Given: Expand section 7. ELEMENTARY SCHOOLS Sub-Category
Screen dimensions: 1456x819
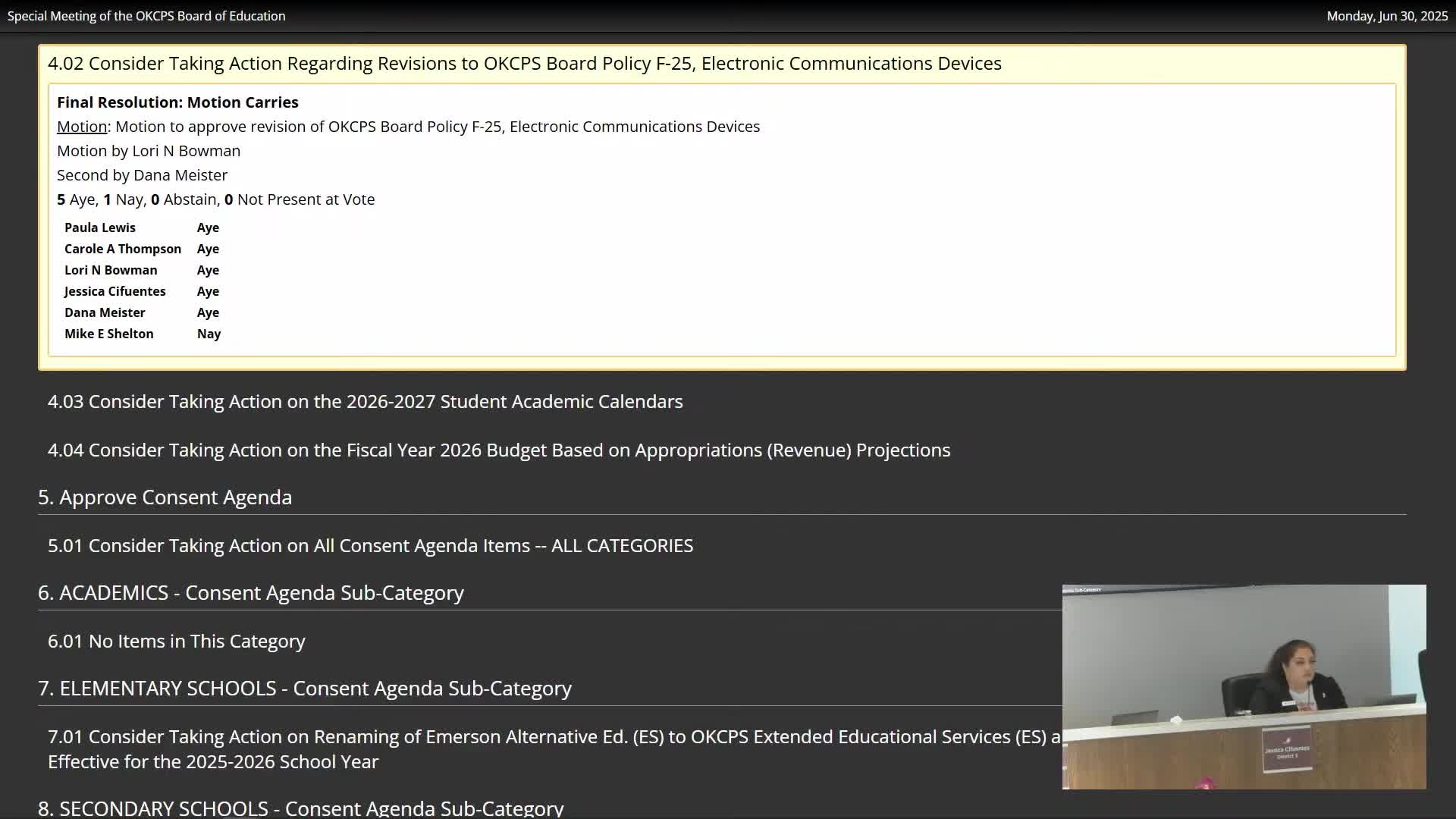Looking at the screenshot, I should pyautogui.click(x=304, y=689).
